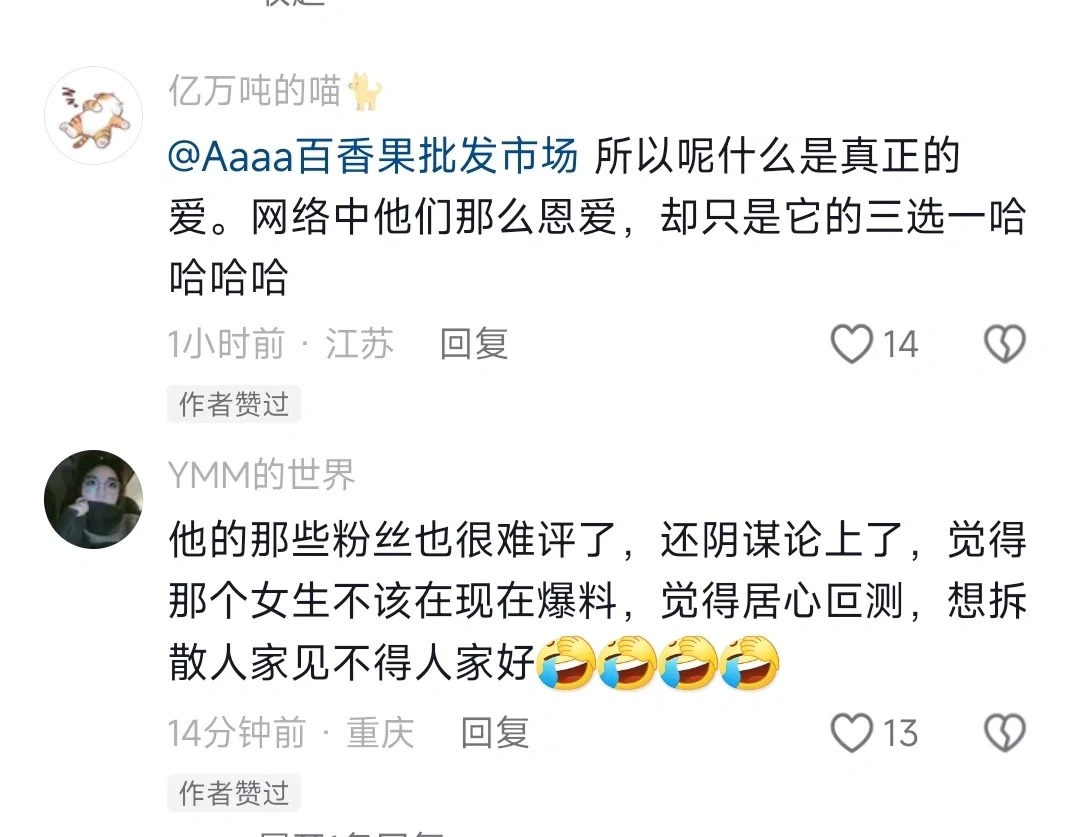Screen dimensions: 1080x837
Task: Reply to 亿万吨的喵's comment via 回复
Action: [474, 344]
